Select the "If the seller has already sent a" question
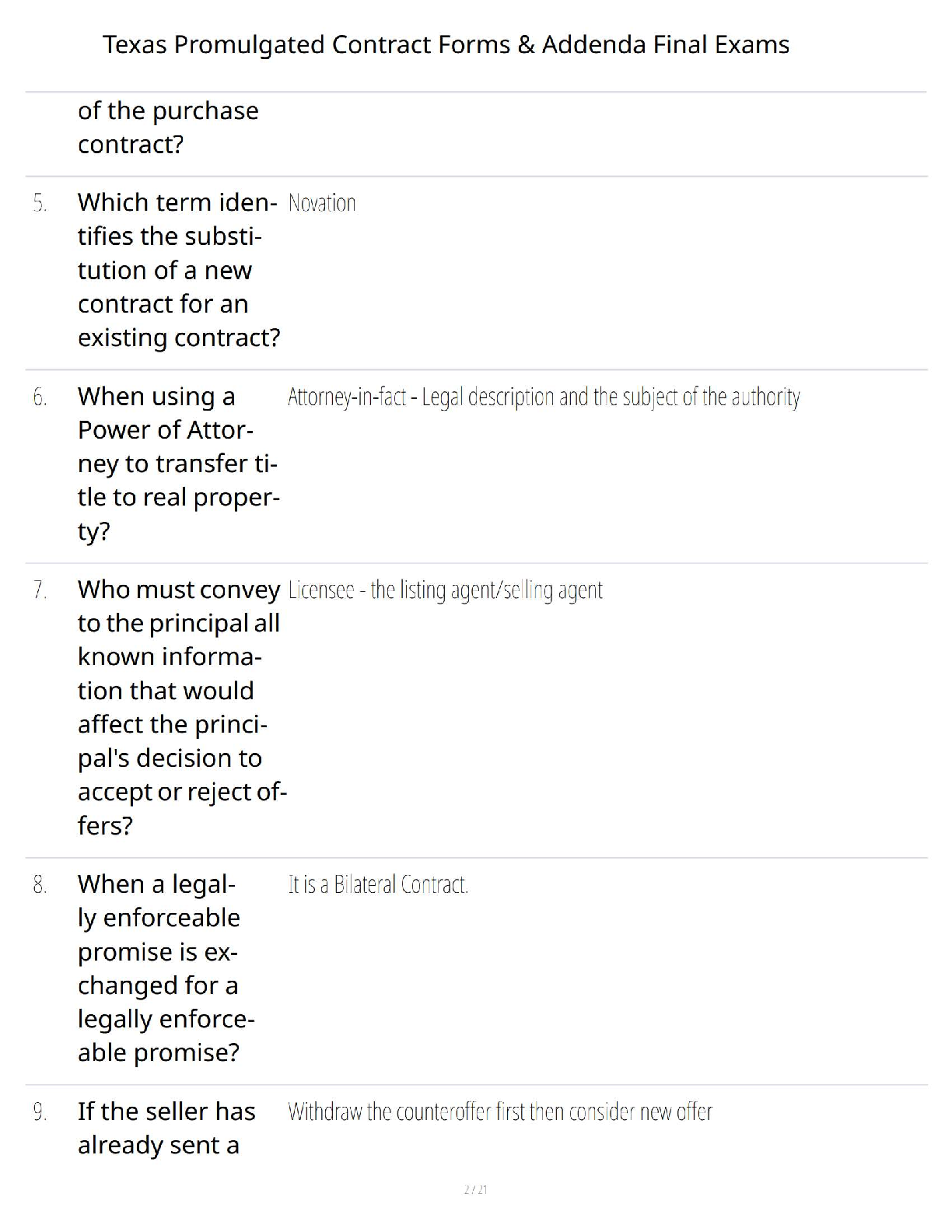The image size is (952, 1232). [166, 1128]
